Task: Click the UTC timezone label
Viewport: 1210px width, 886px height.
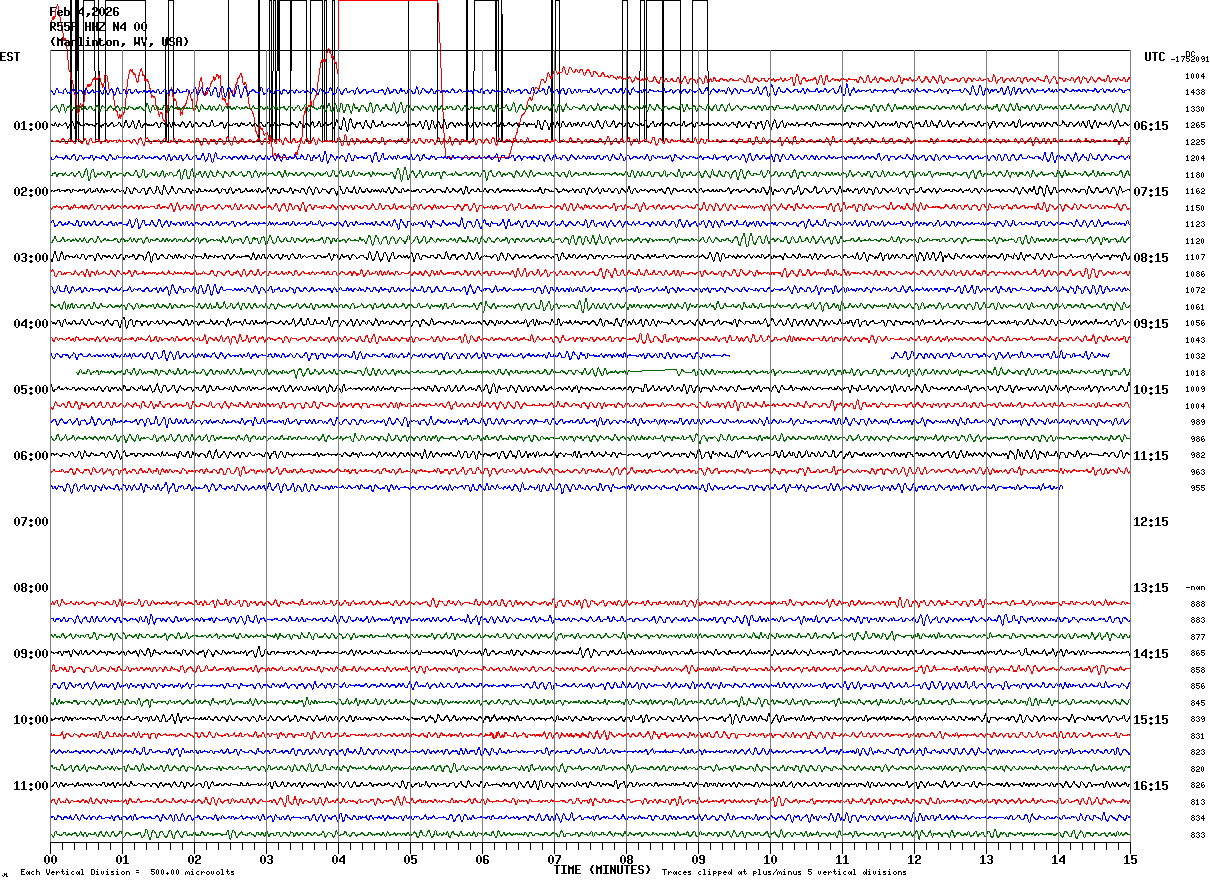Action: coord(1155,57)
